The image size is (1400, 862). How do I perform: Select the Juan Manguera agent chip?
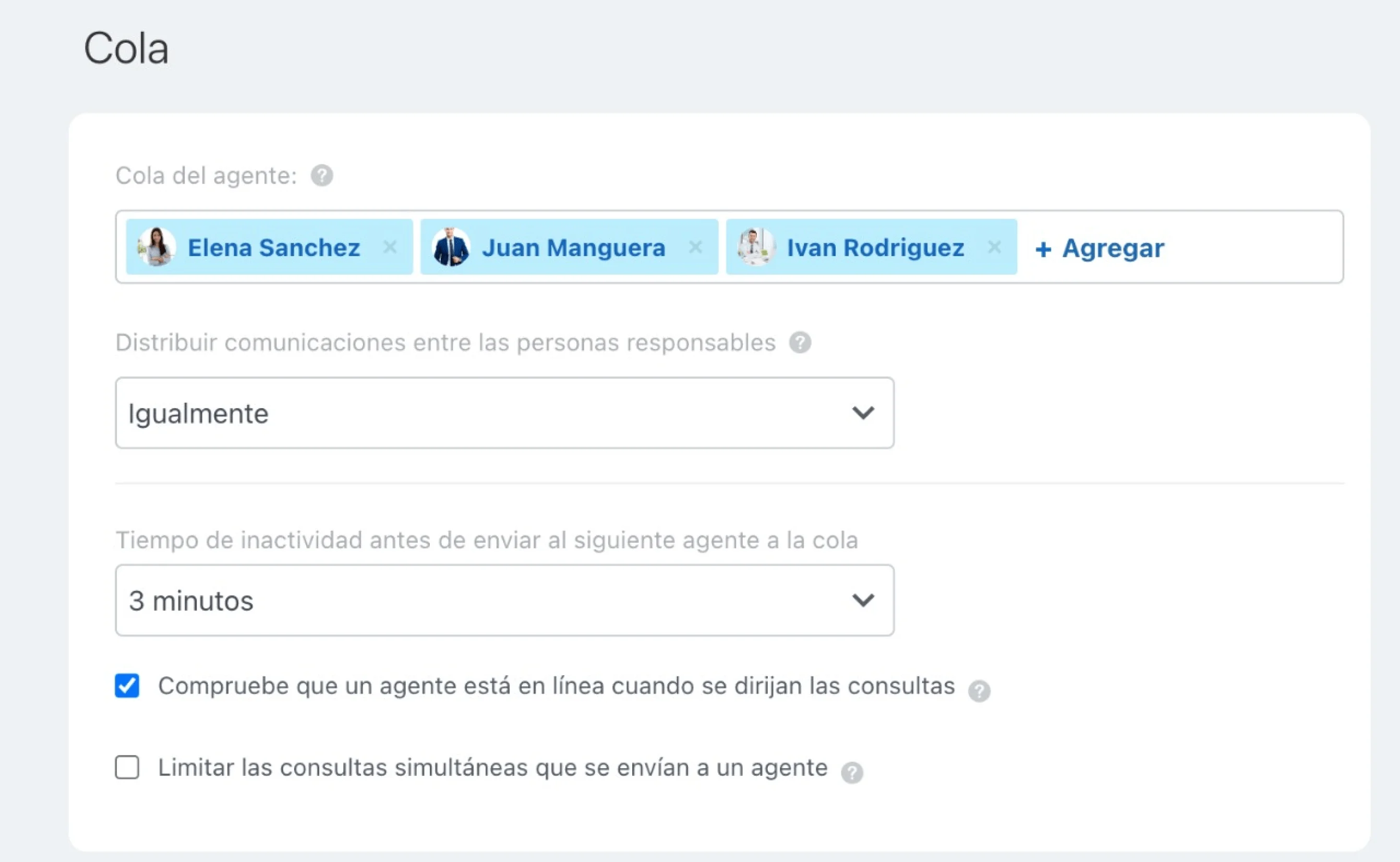pos(573,247)
